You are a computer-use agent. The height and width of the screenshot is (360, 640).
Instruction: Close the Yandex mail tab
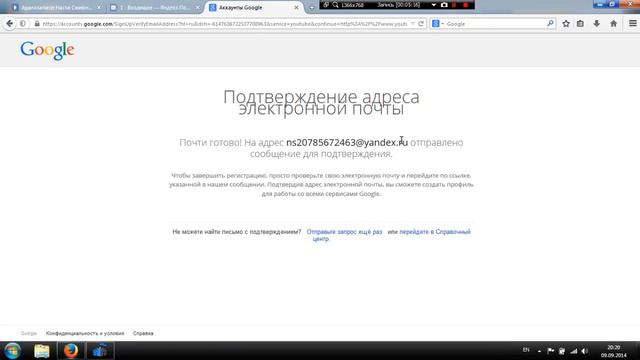click(198, 7)
